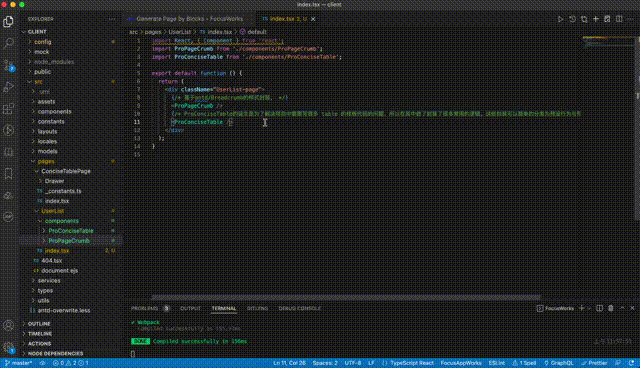Expand the OUTLINE section

pos(39,324)
